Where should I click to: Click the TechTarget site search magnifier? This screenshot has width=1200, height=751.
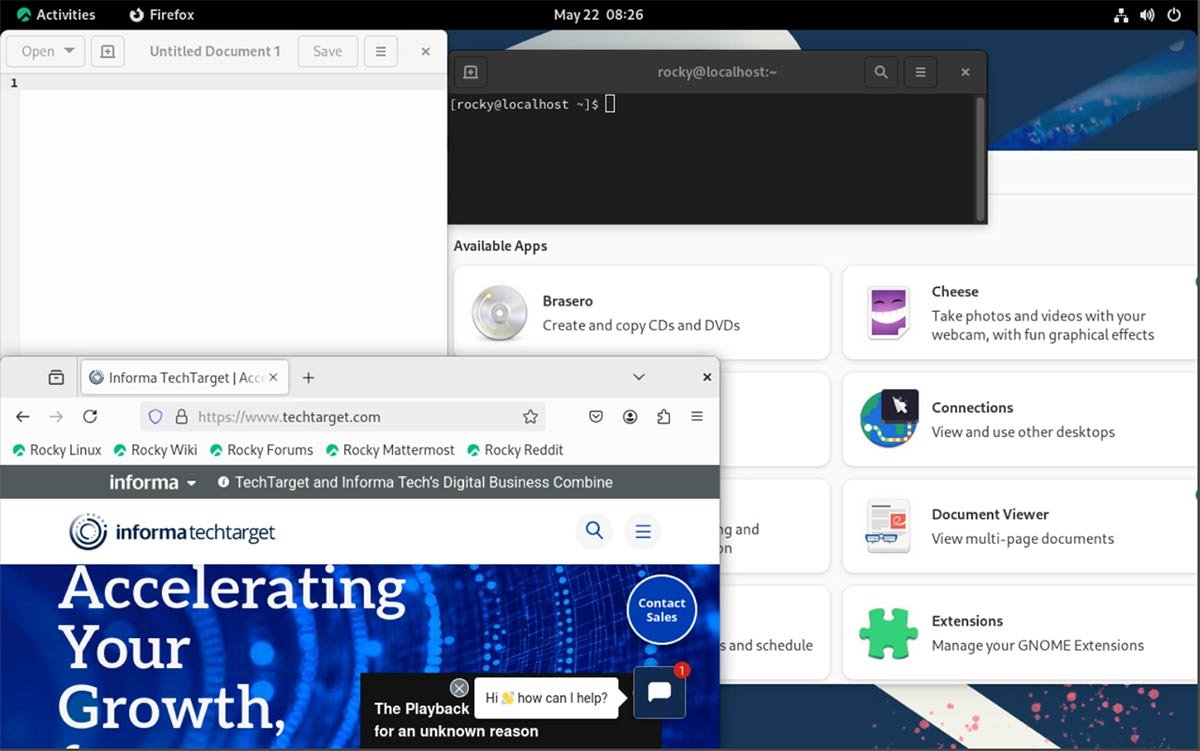594,531
